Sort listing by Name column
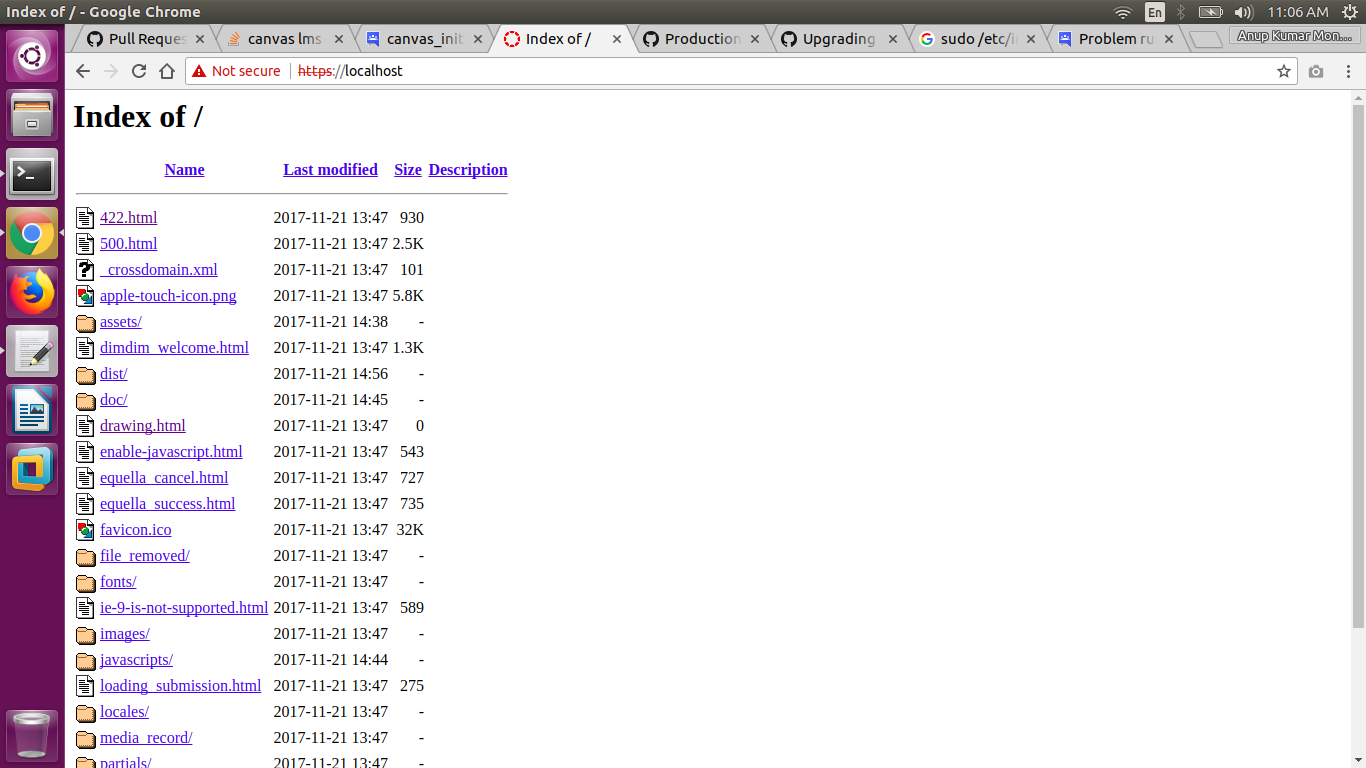This screenshot has height=768, width=1366. [184, 170]
